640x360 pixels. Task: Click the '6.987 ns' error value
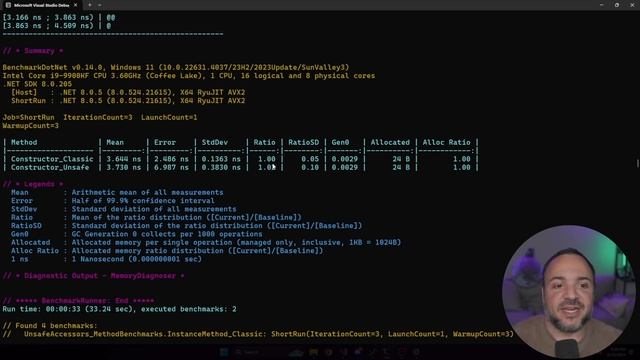coord(171,167)
